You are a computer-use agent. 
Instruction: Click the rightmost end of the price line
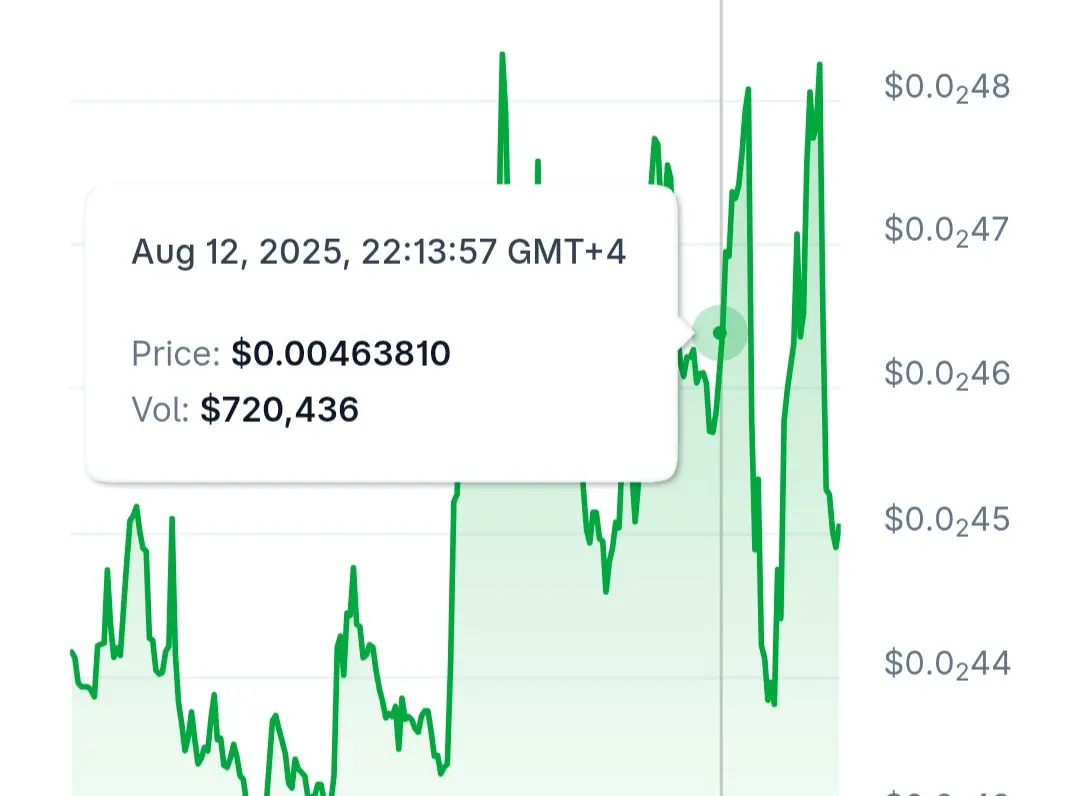click(x=838, y=527)
